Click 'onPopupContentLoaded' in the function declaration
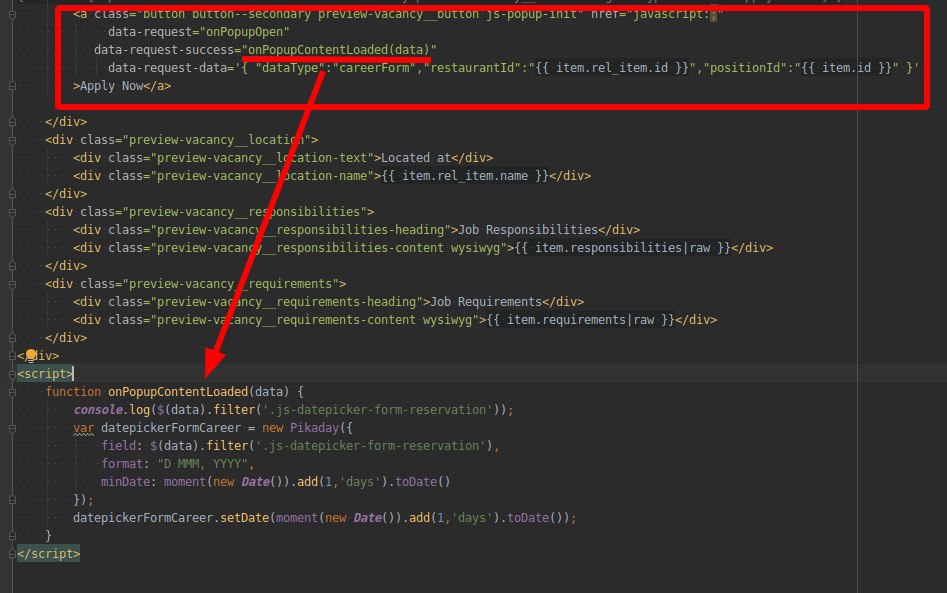The width and height of the screenshot is (947, 593). pos(178,392)
